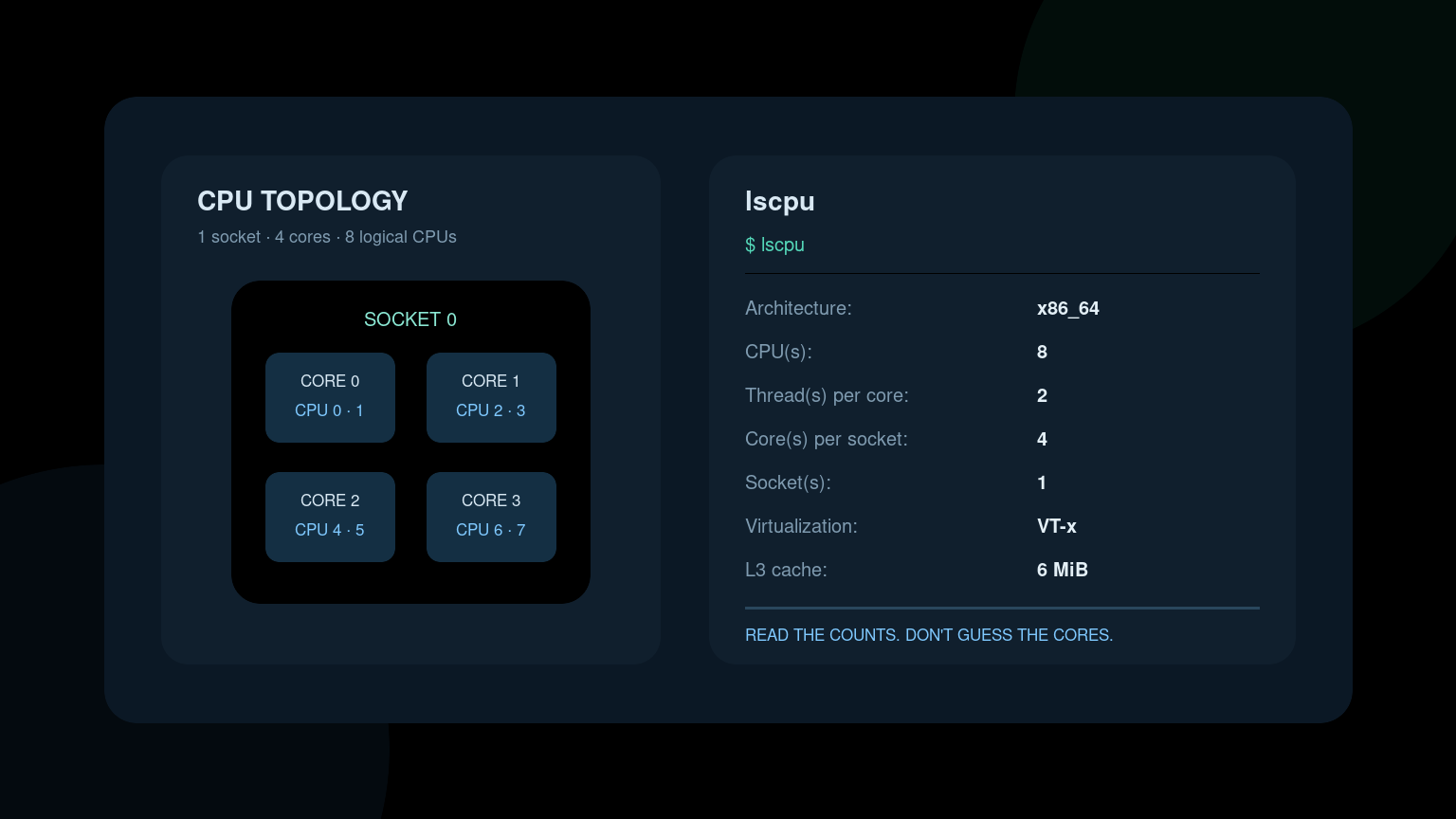Screen dimensions: 1456x819
Task: Click the 'Socket(s):' label
Action: click(x=788, y=482)
